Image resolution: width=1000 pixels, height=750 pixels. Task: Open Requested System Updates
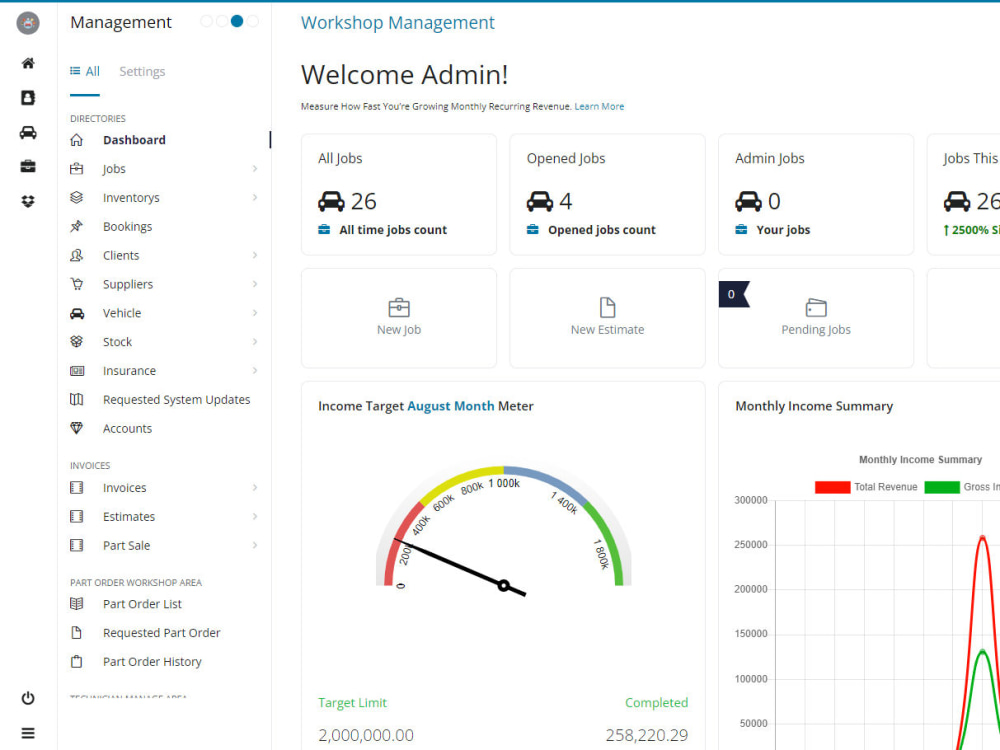pos(177,399)
